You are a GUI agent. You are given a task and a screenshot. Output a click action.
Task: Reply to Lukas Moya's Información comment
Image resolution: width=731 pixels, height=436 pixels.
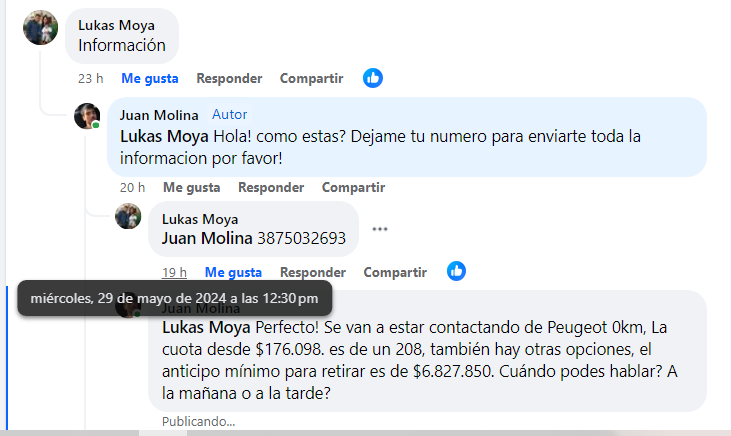(x=229, y=78)
